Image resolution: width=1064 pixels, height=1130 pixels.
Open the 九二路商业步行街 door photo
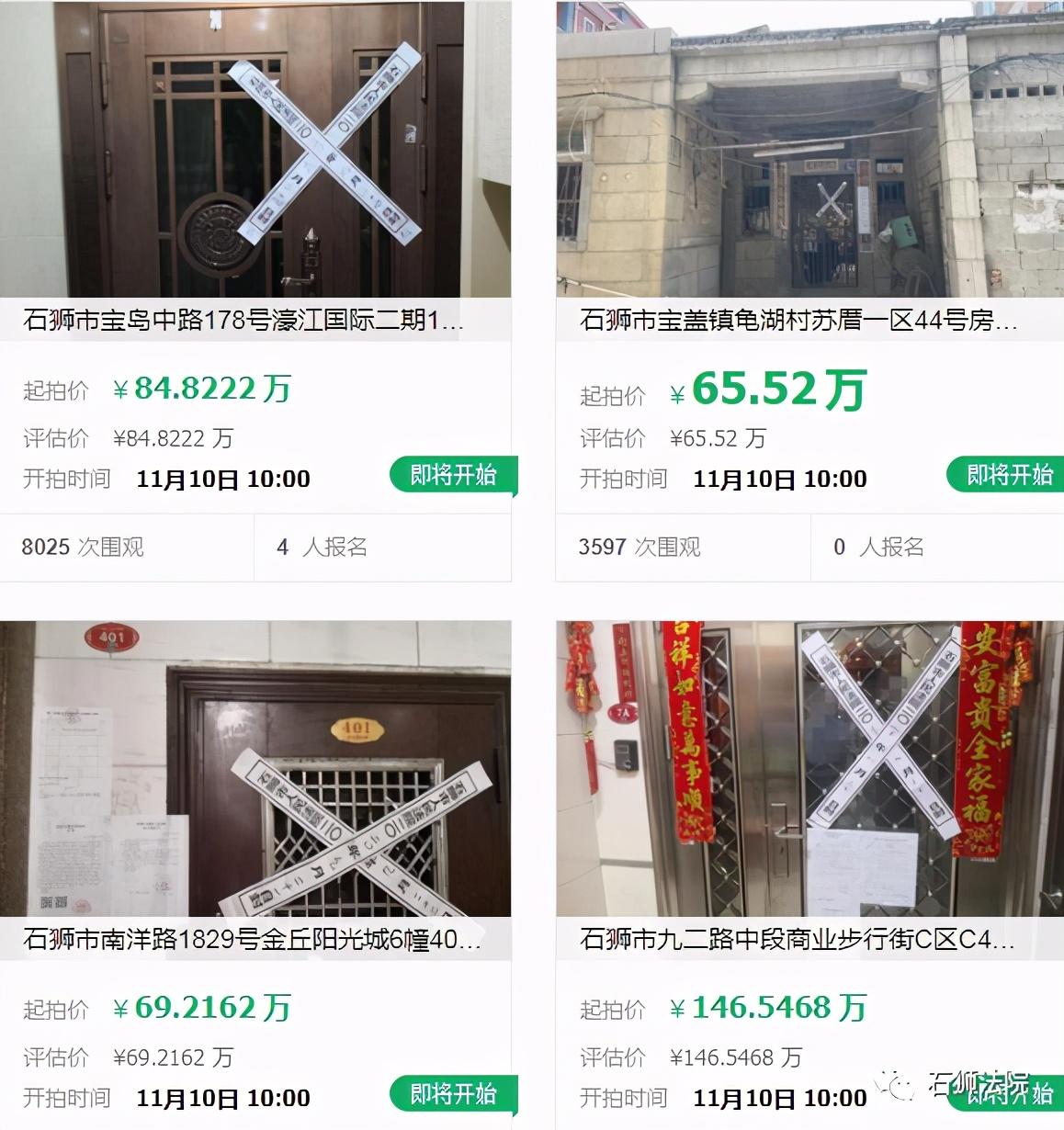(809, 769)
